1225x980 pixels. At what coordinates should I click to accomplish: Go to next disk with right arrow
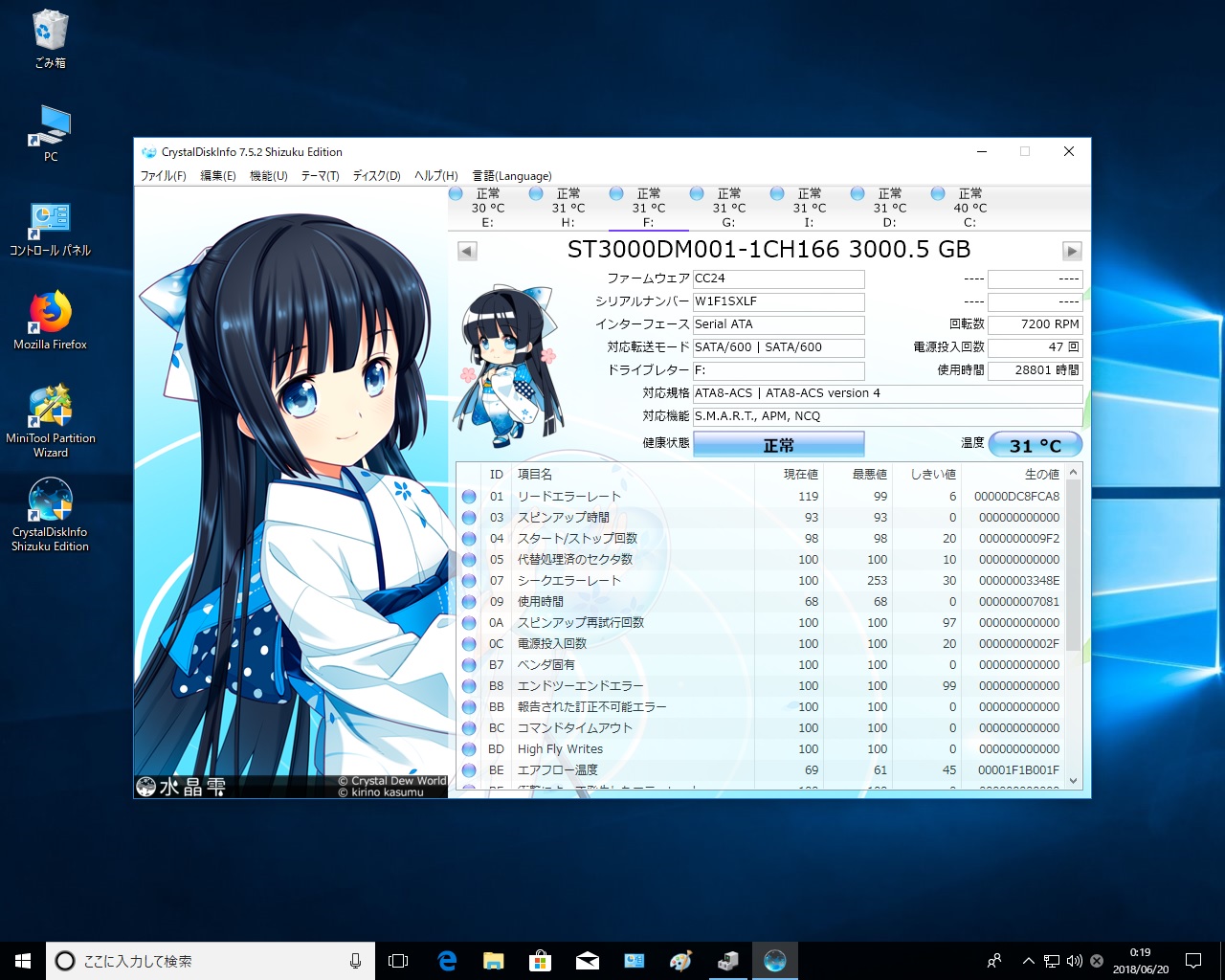[1072, 251]
